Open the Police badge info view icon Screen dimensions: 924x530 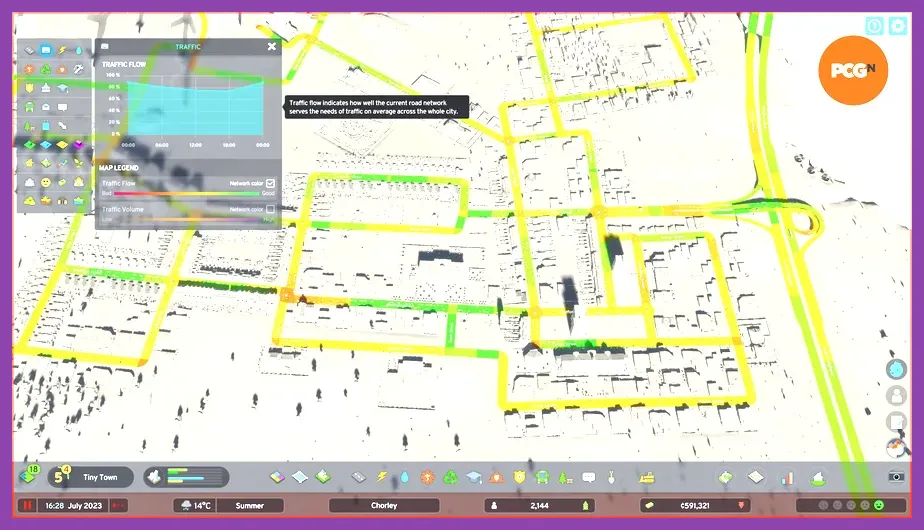pos(29,88)
